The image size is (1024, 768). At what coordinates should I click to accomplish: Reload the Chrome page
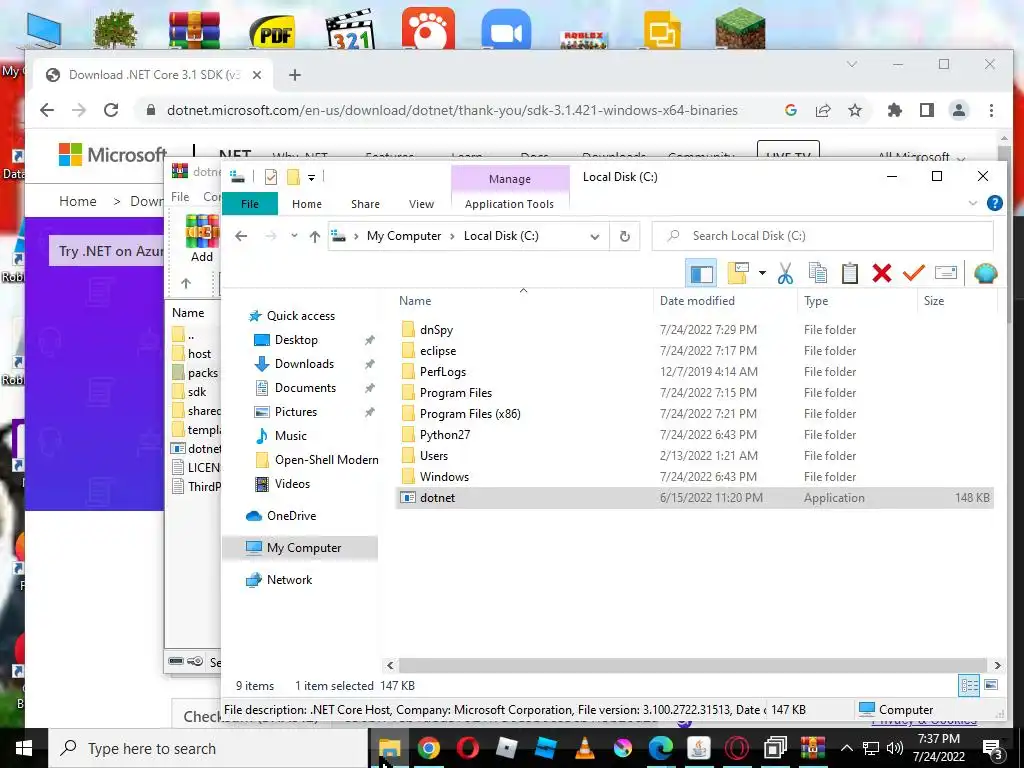point(111,110)
